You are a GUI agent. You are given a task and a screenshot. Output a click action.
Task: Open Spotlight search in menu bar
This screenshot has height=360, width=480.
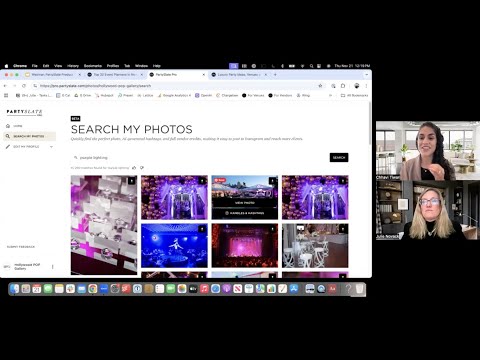tap(311, 66)
